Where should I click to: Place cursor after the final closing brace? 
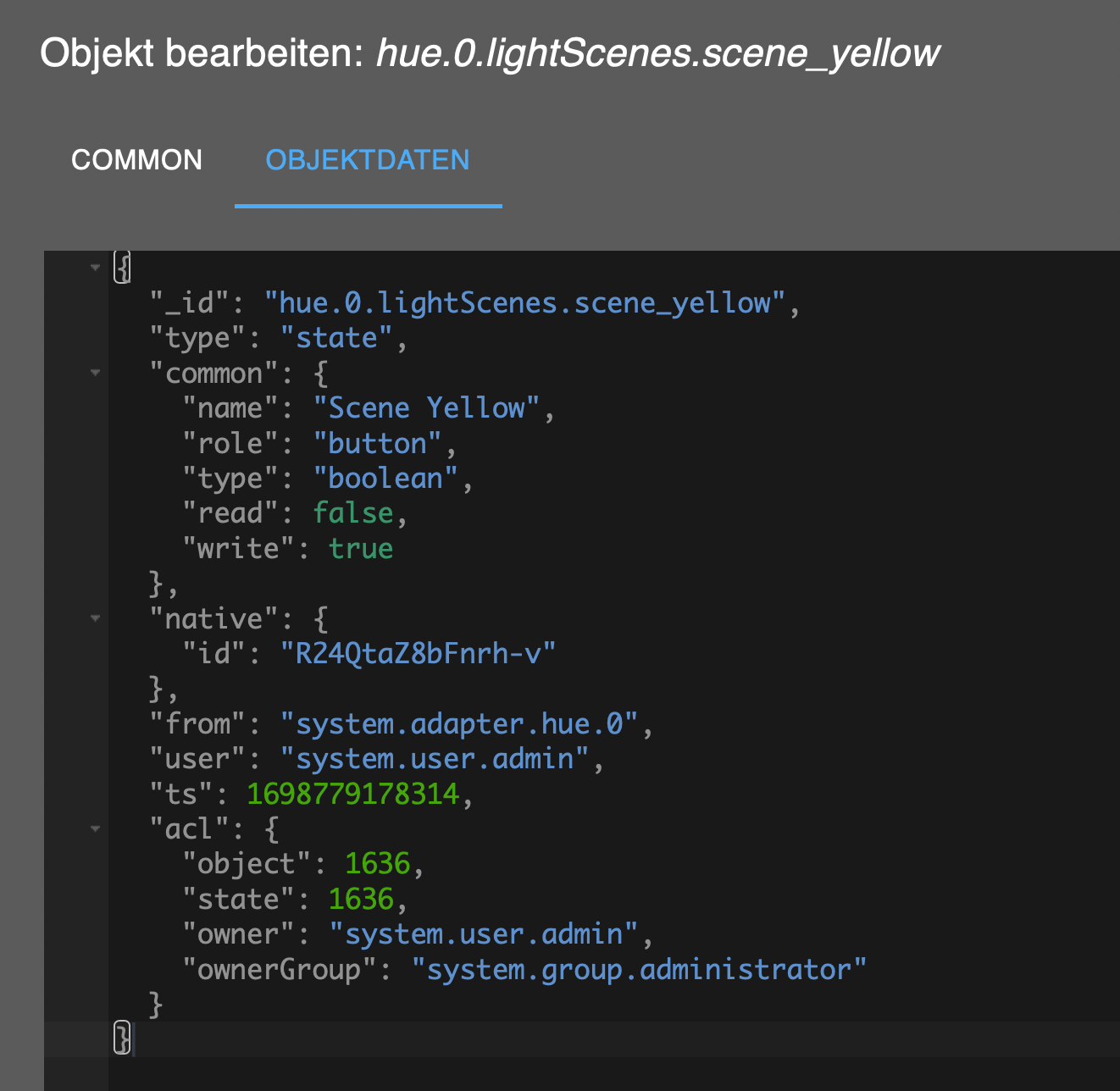click(x=134, y=1038)
